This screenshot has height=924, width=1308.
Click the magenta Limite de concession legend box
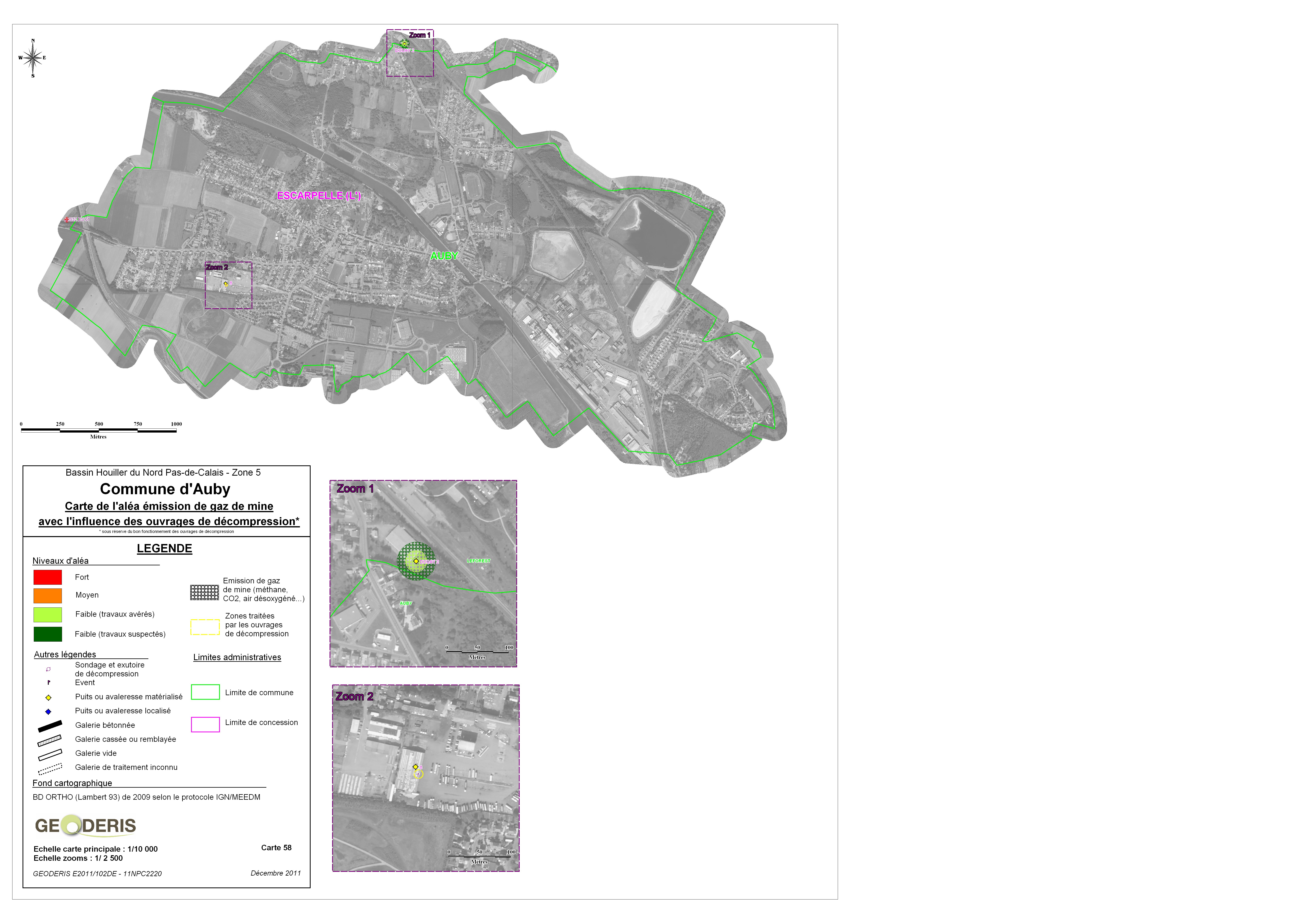205,725
